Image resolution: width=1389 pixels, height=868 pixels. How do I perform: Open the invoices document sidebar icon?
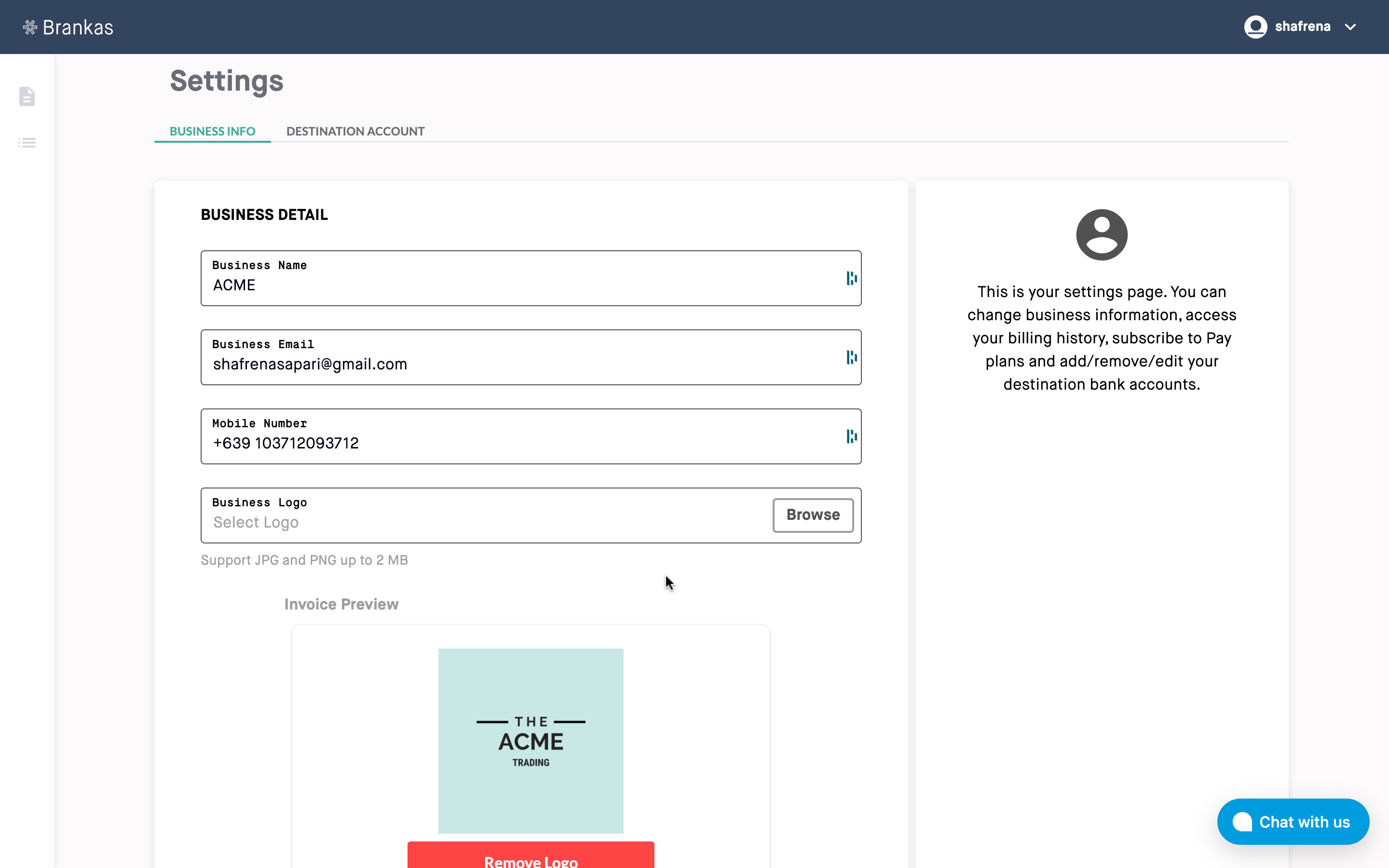27,96
